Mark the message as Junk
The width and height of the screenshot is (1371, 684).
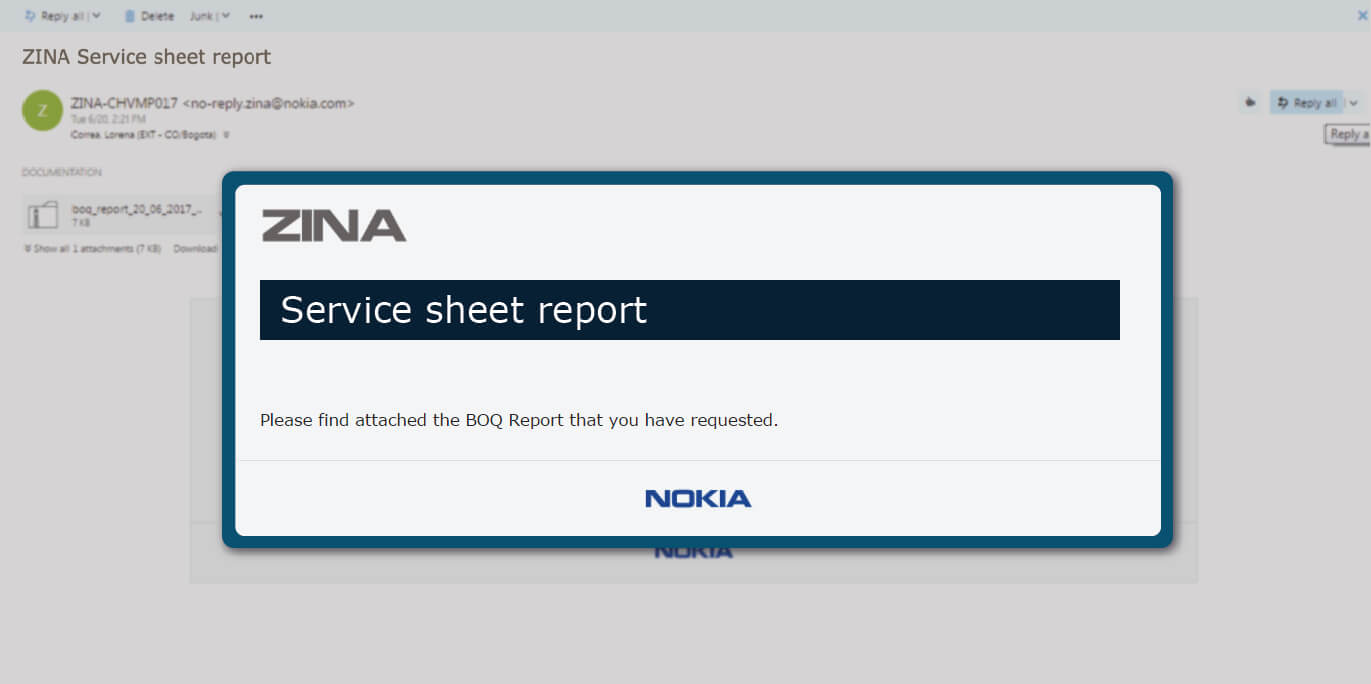point(201,16)
